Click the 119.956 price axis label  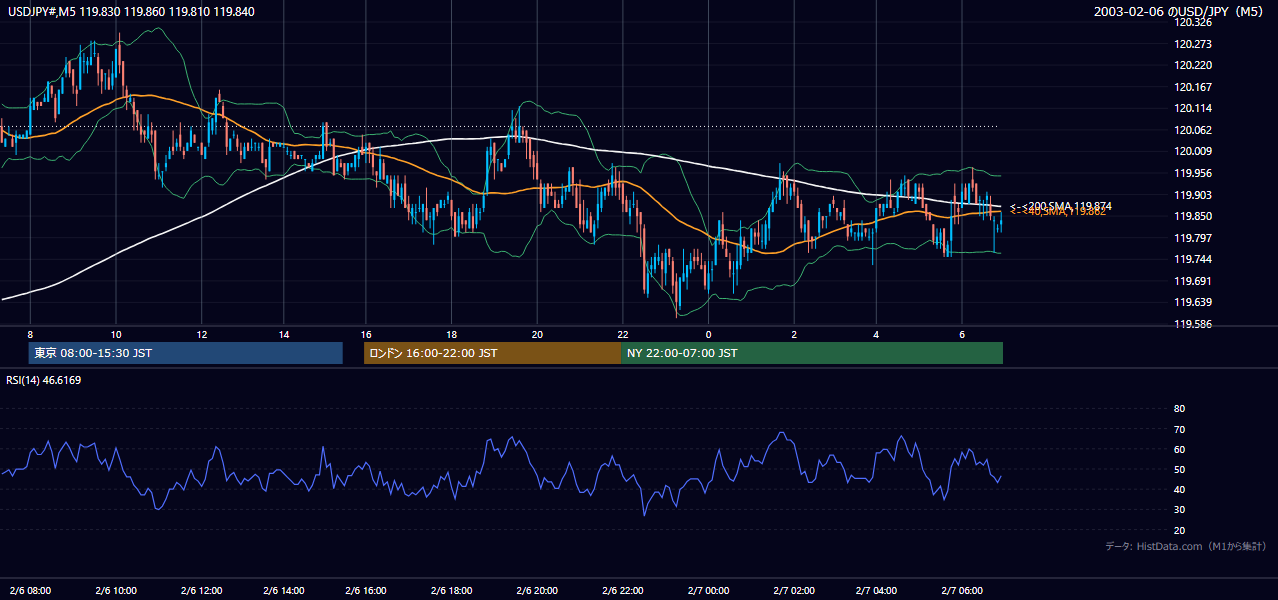click(1194, 173)
